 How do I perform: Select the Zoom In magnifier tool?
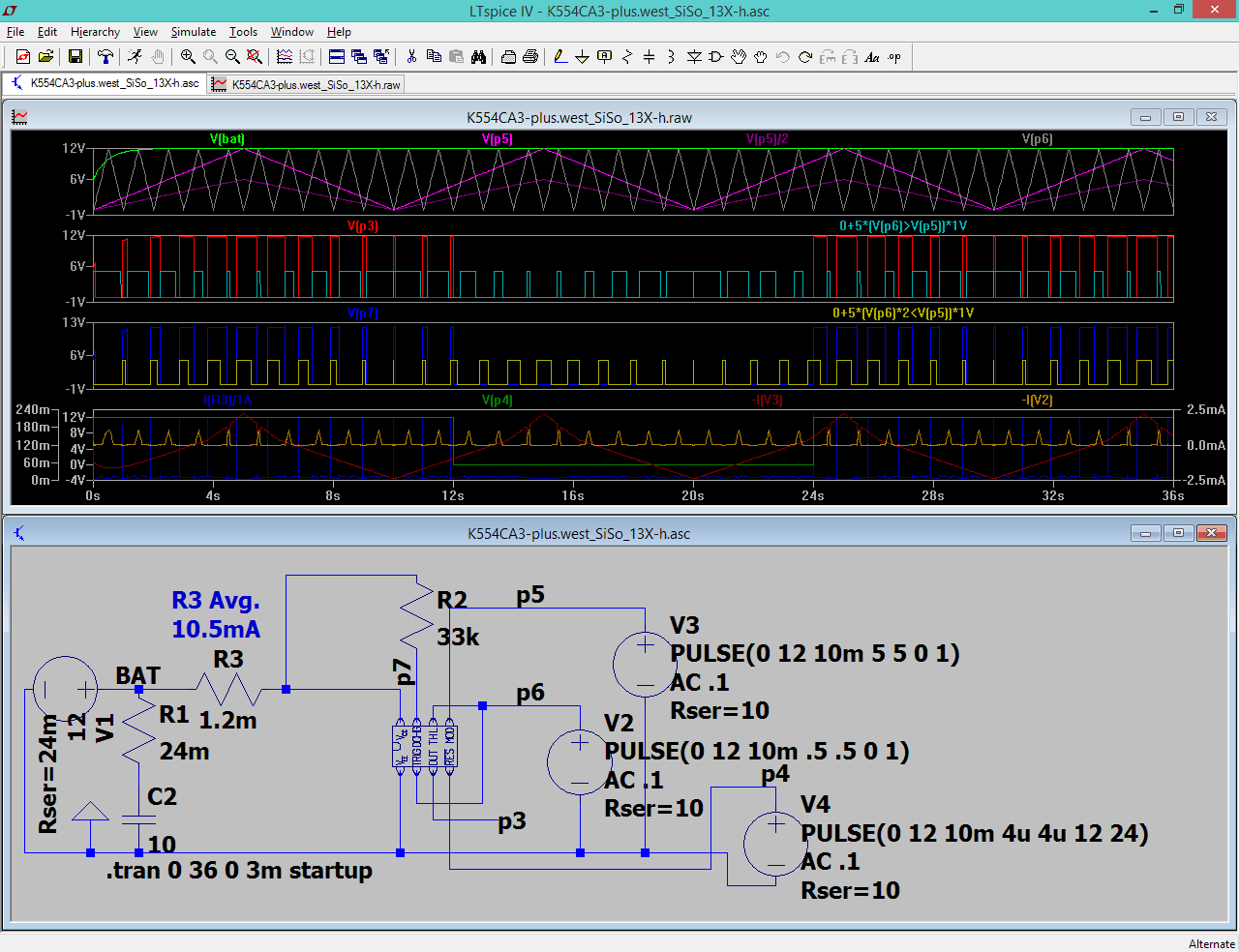click(x=188, y=57)
